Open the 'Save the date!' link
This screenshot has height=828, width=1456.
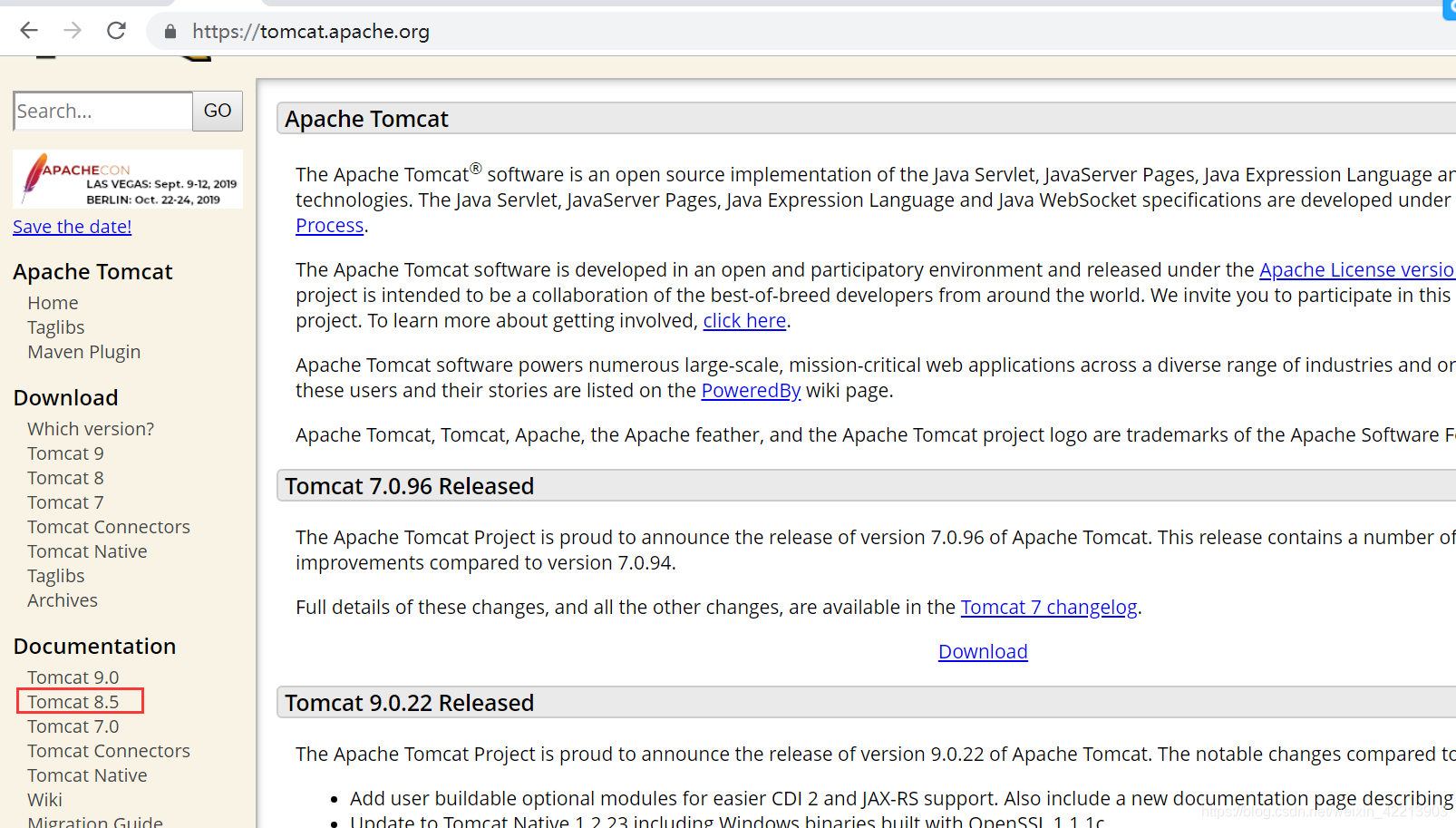(x=73, y=227)
